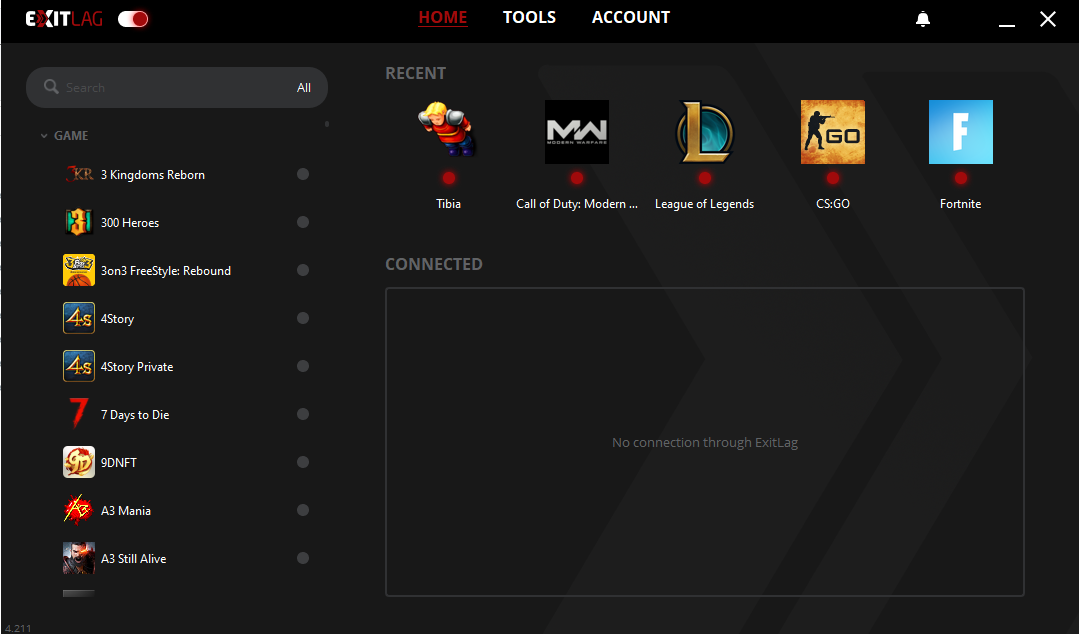Image resolution: width=1079 pixels, height=634 pixels.
Task: Minimize the ExitLag window
Action: pos(1007,25)
